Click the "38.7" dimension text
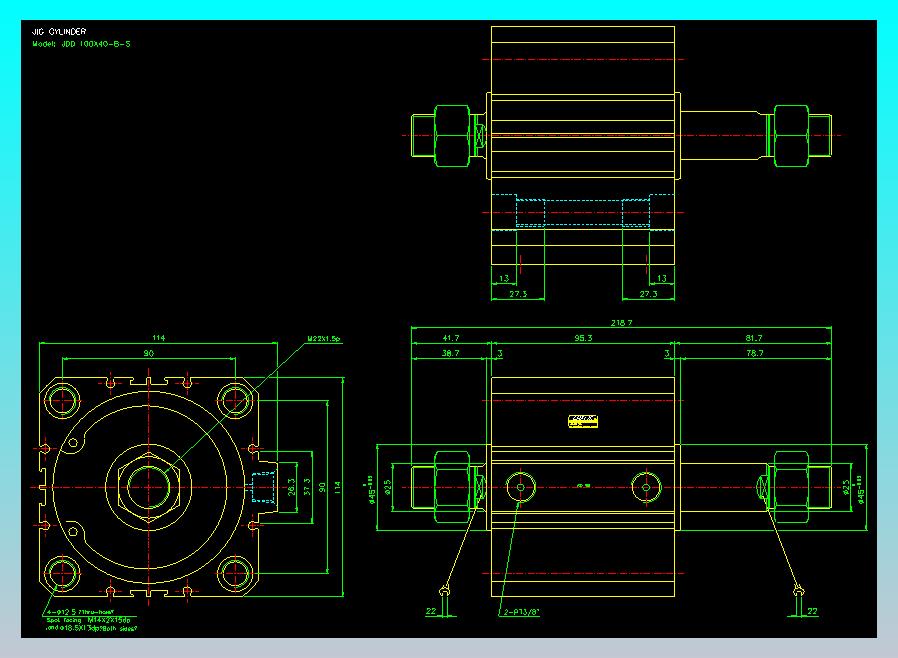Screen dimensions: 898x658 450,353
